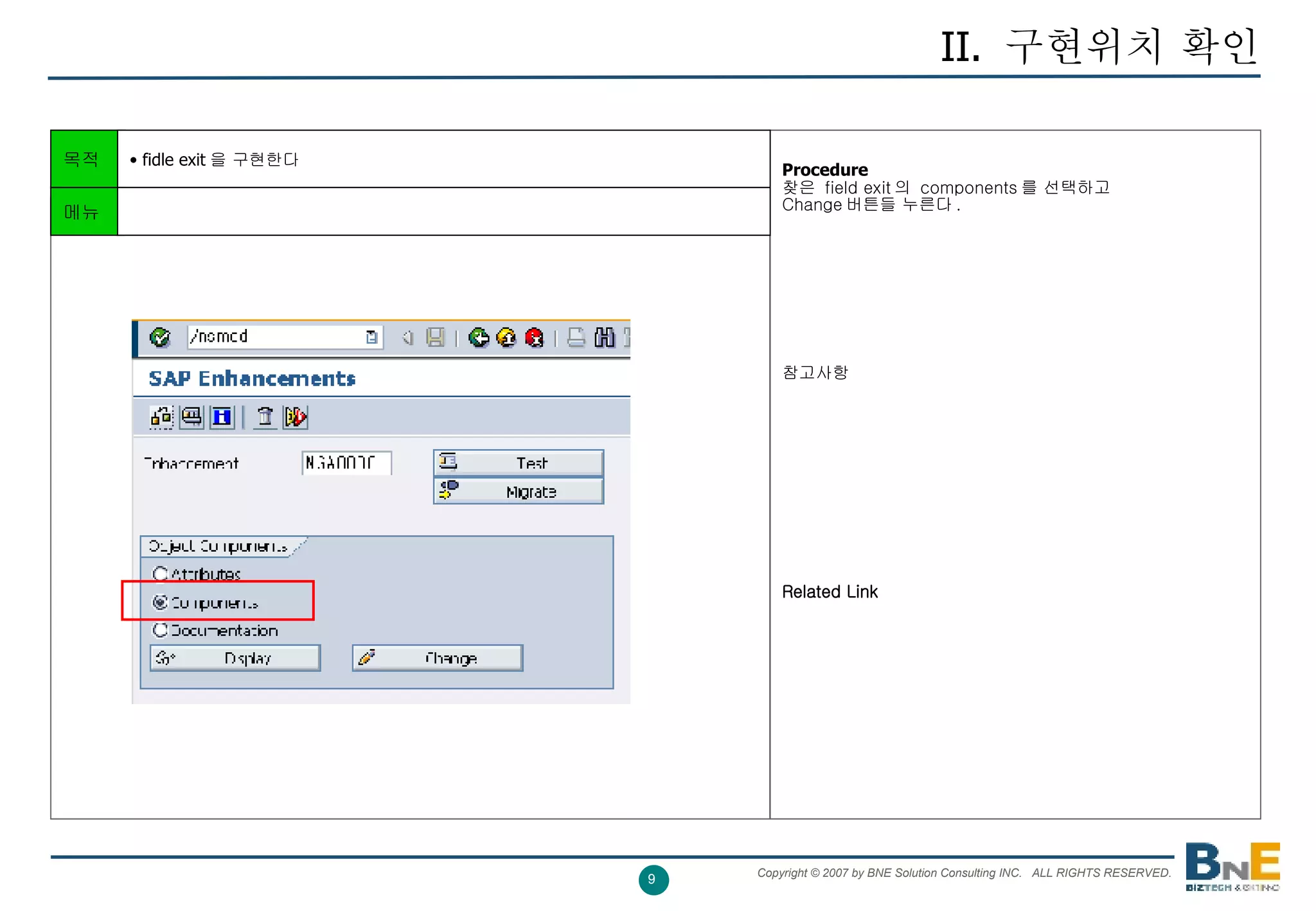Viewport: 1316px width, 911px height.
Task: Click the BNE company logo
Action: coord(1232,867)
